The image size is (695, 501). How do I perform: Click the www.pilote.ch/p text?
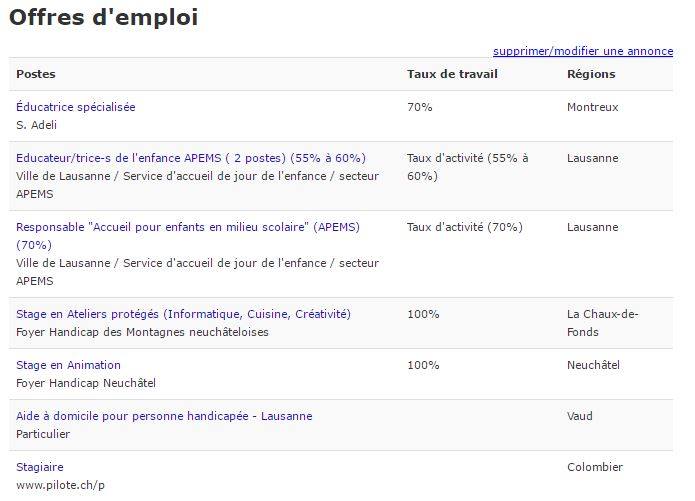[x=60, y=485]
